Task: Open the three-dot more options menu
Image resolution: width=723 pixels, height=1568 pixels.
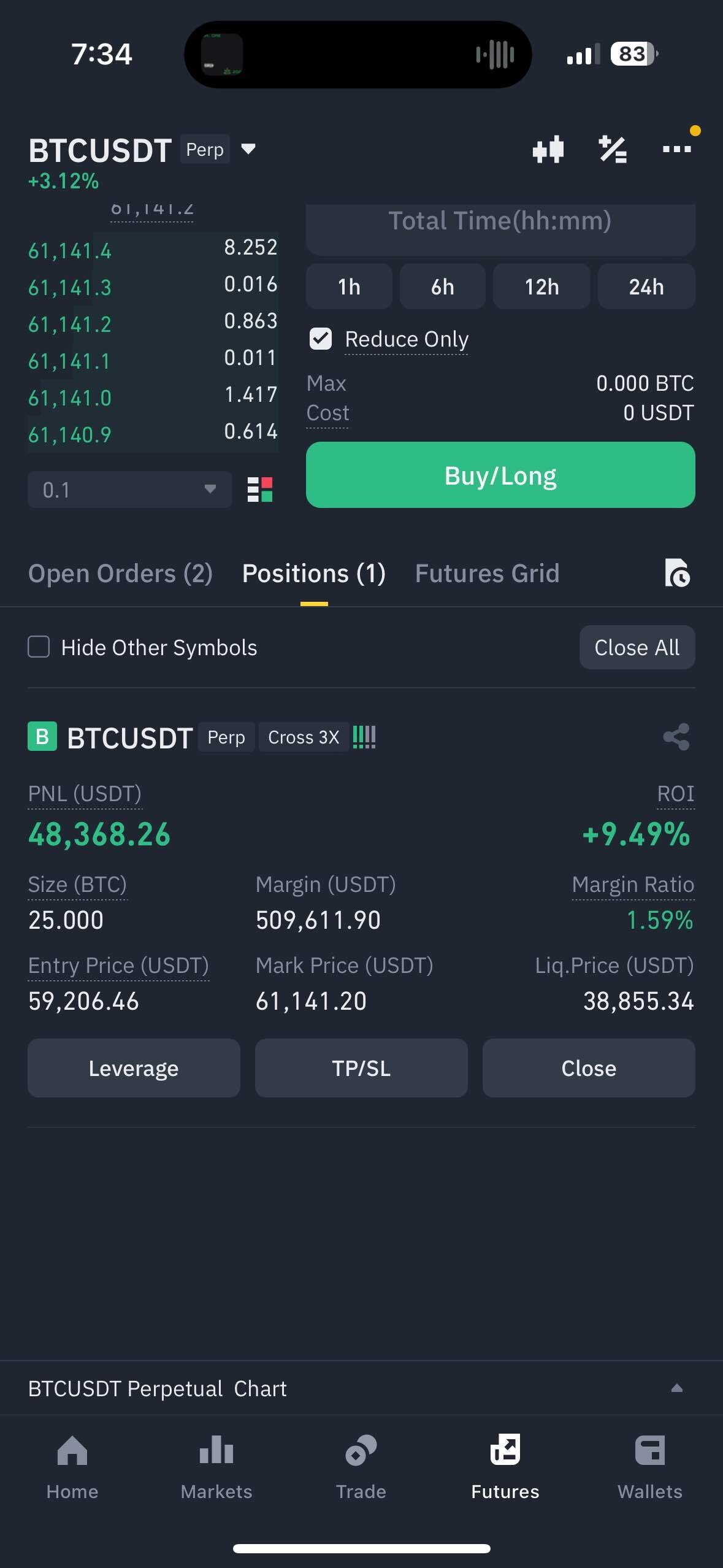Action: coord(677,149)
